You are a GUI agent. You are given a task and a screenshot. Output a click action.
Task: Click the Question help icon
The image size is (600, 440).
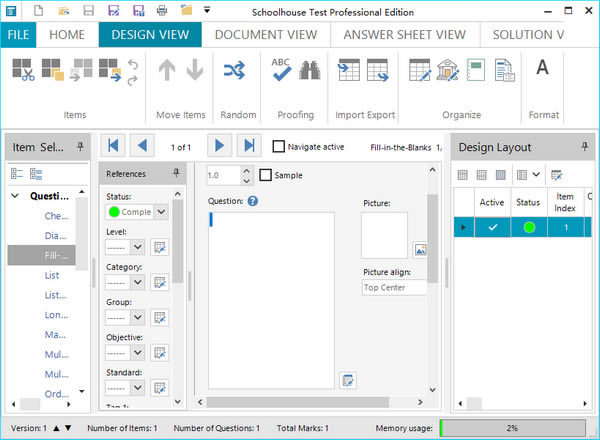253,201
